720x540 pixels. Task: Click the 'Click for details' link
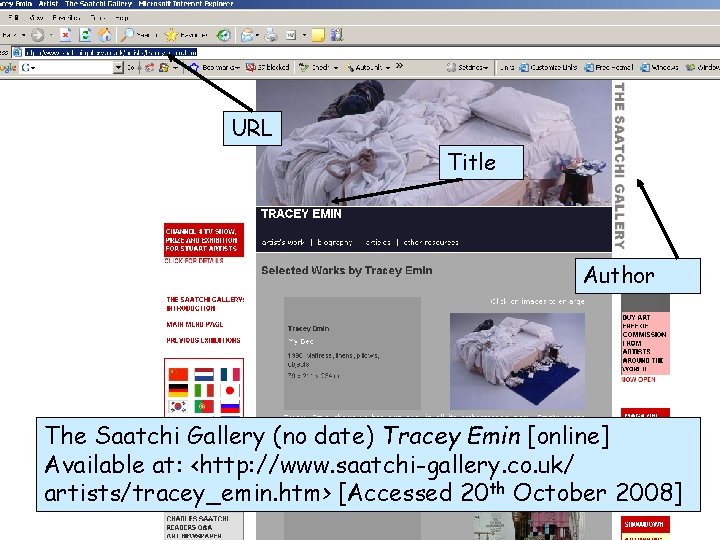click(x=194, y=260)
